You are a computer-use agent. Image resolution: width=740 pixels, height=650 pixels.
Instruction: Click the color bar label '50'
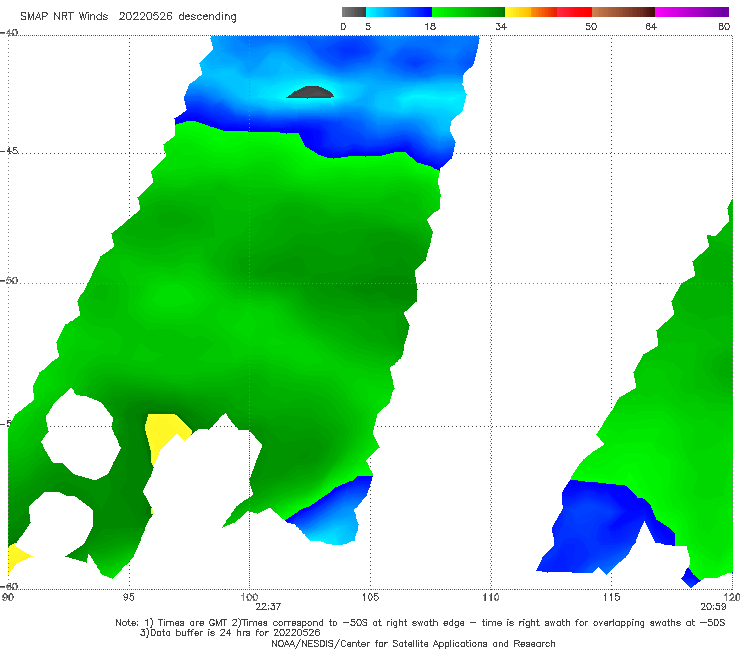(591, 26)
